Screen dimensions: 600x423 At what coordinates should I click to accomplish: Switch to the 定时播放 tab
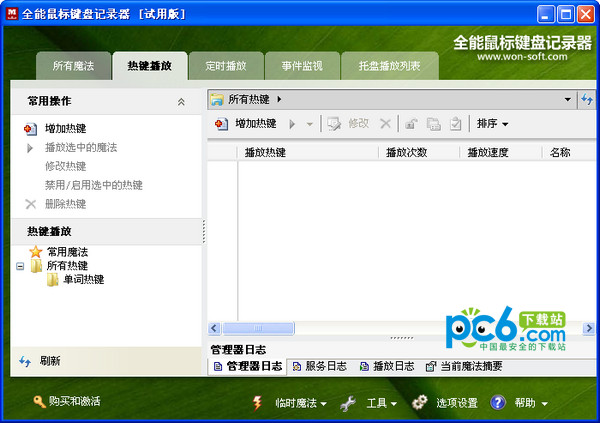pos(226,66)
